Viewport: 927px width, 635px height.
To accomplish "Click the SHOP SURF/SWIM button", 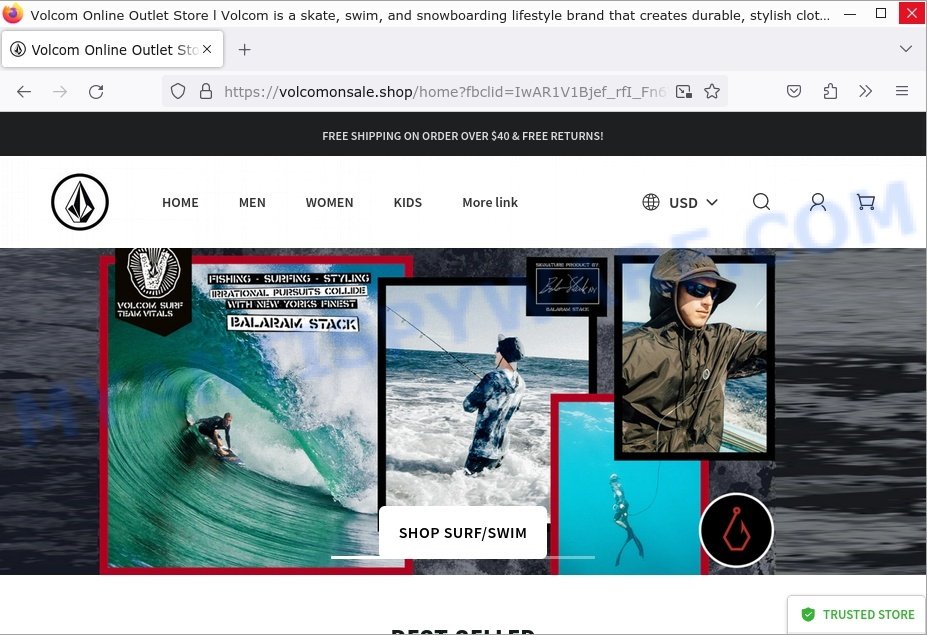I will coord(462,532).
